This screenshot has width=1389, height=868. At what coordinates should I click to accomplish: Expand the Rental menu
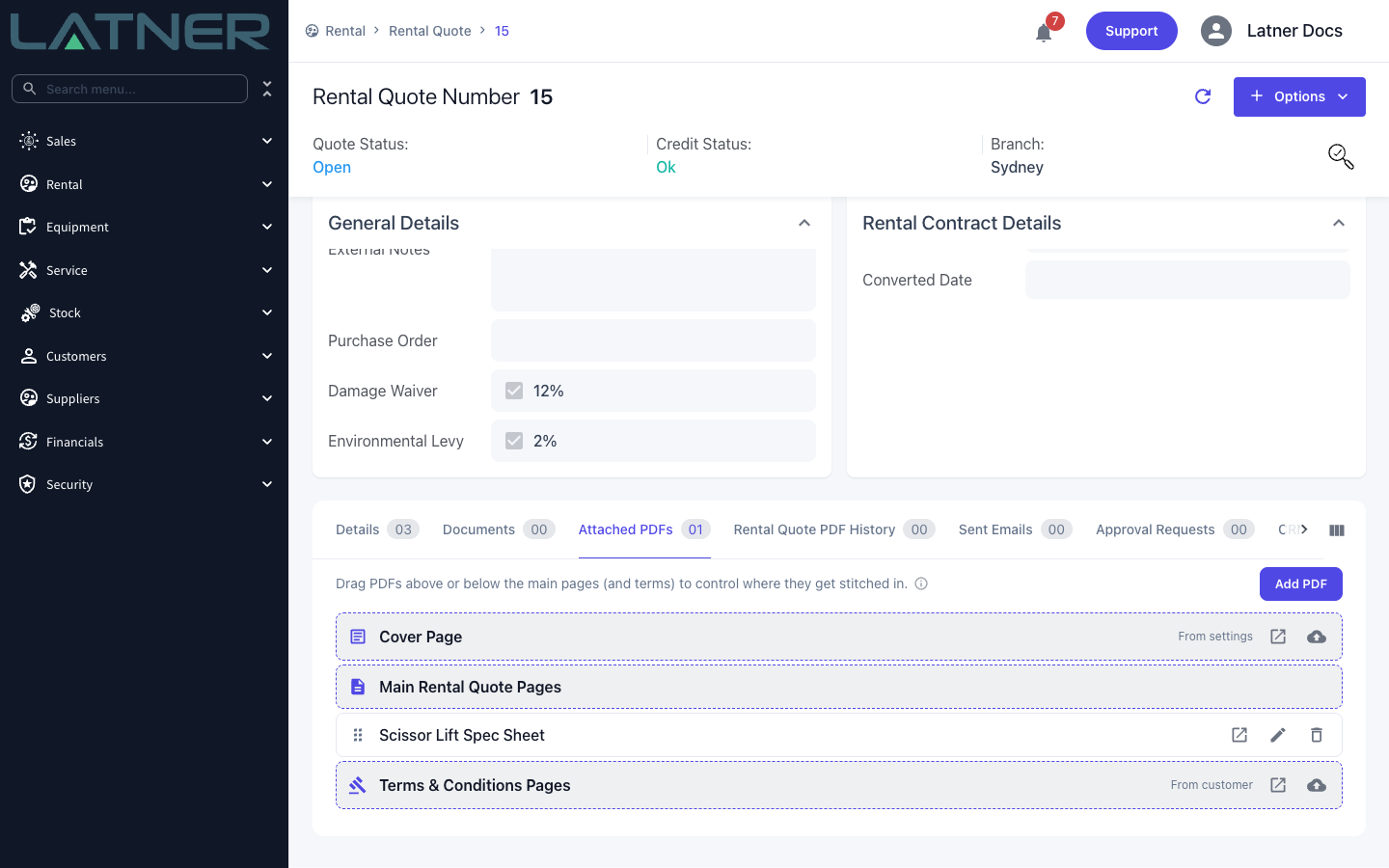[145, 184]
